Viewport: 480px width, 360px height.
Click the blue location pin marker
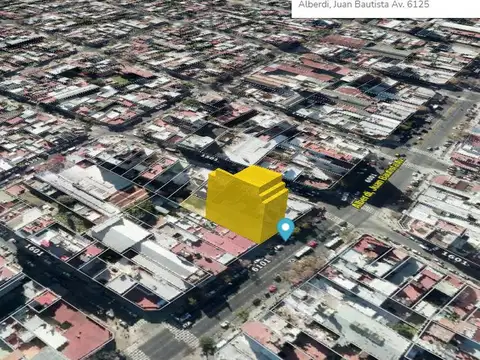point(286,229)
